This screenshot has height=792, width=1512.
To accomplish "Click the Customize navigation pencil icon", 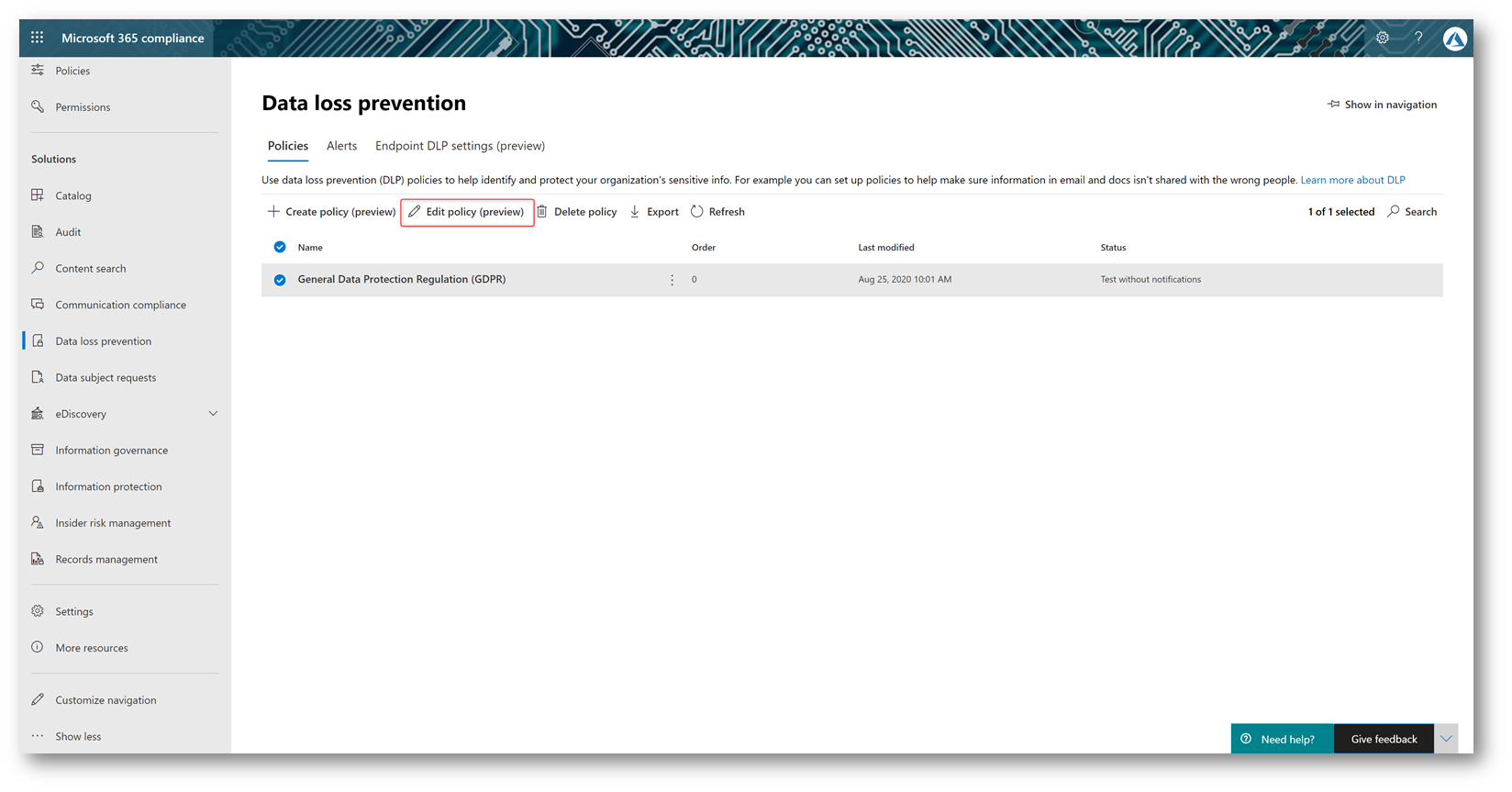I will (38, 699).
